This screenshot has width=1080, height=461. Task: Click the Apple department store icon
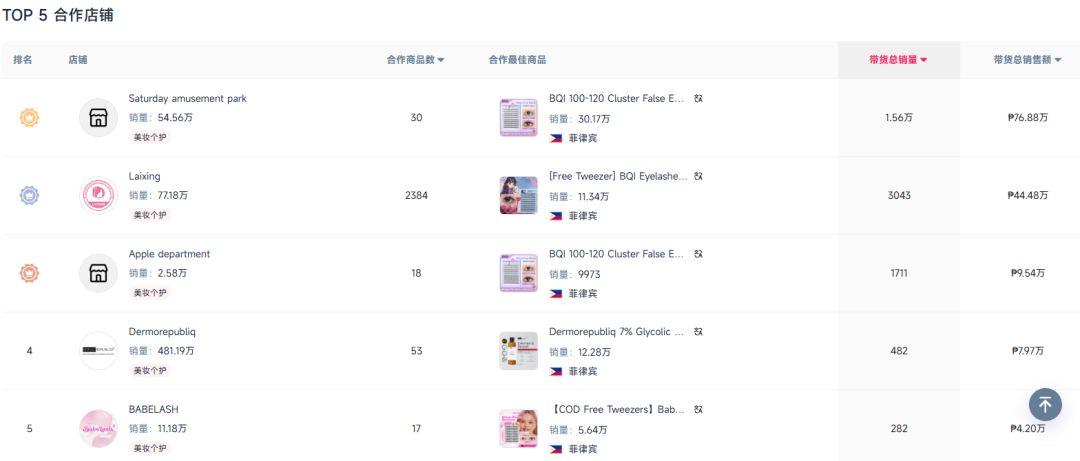98,273
